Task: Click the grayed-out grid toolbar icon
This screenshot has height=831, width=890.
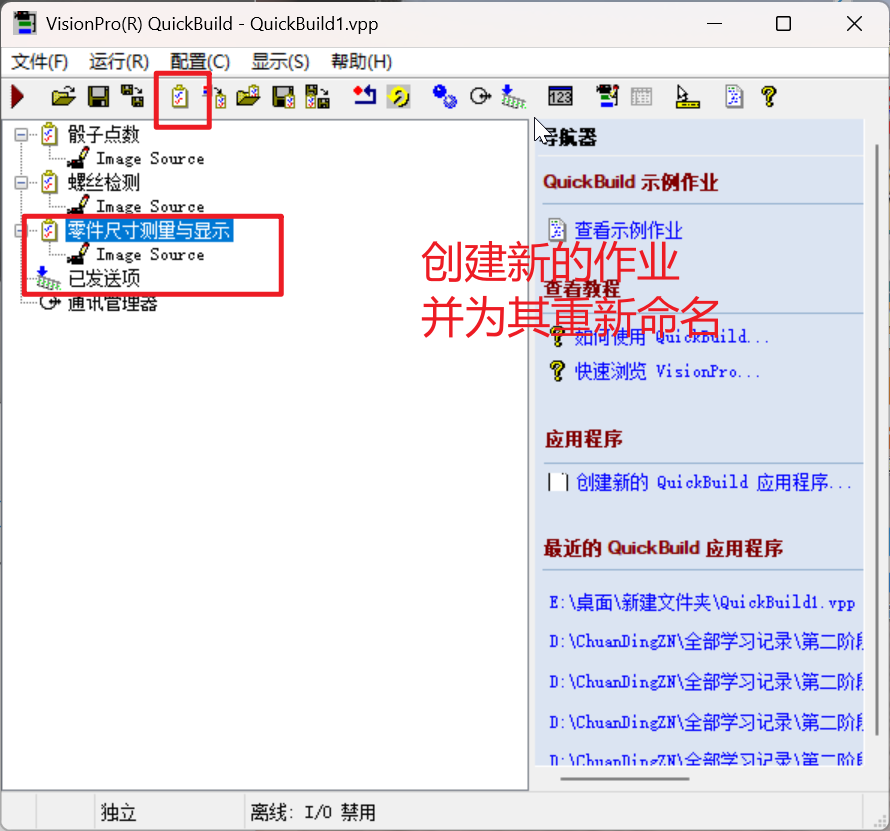Action: coord(641,96)
